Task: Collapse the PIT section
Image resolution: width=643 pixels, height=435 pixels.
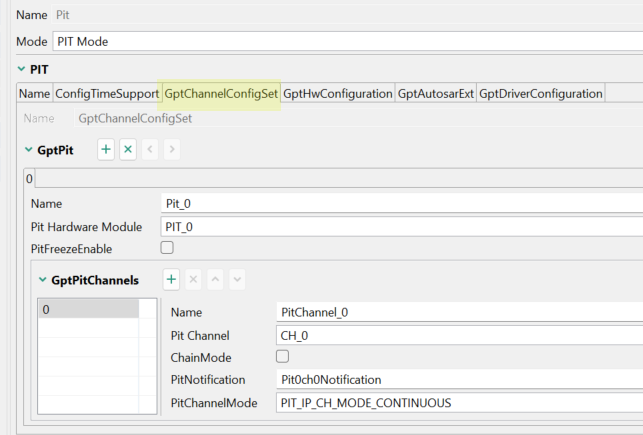Action: point(22,69)
